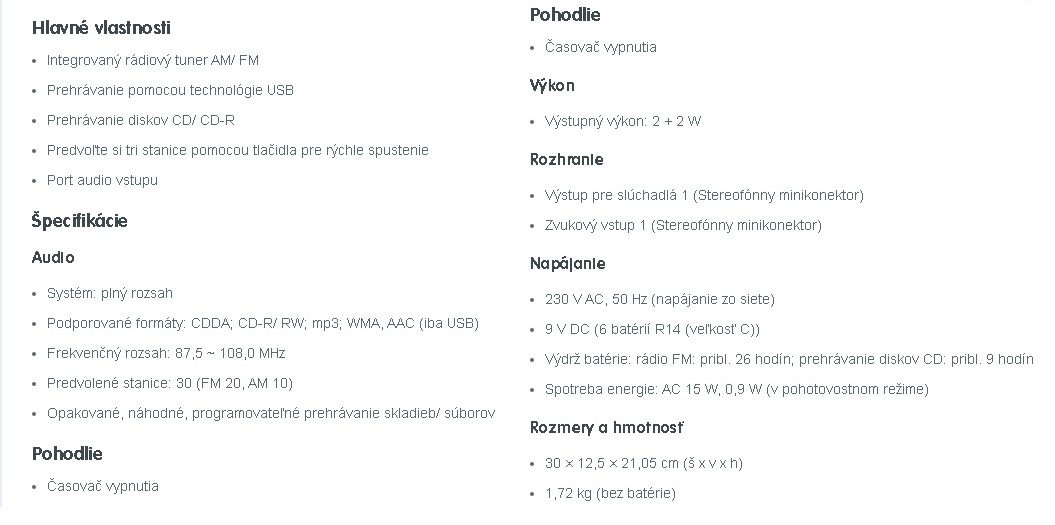Click the frequency range 87,5 ~ 108,0 MHz line

pos(166,353)
